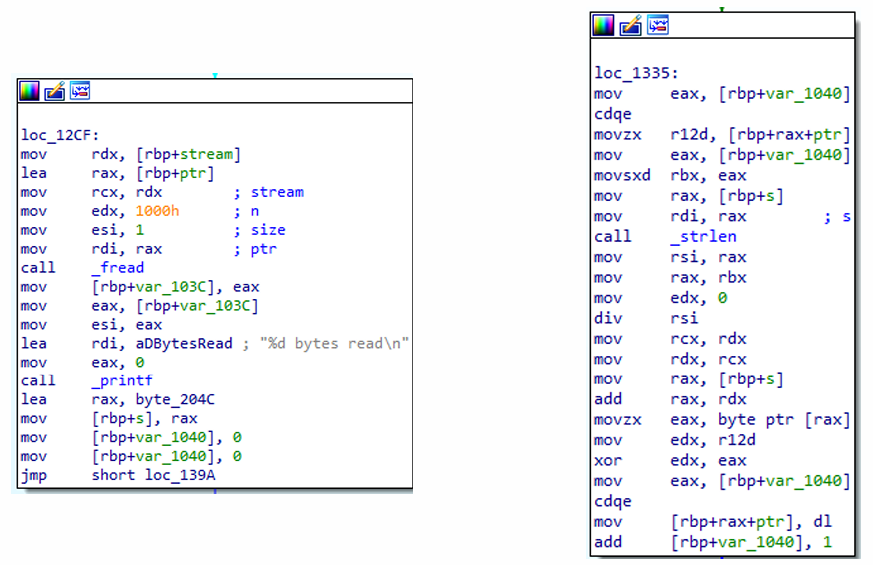873x565 pixels.
Task: Click the "%d bytes read\n" string comment
Action: click(x=334, y=343)
